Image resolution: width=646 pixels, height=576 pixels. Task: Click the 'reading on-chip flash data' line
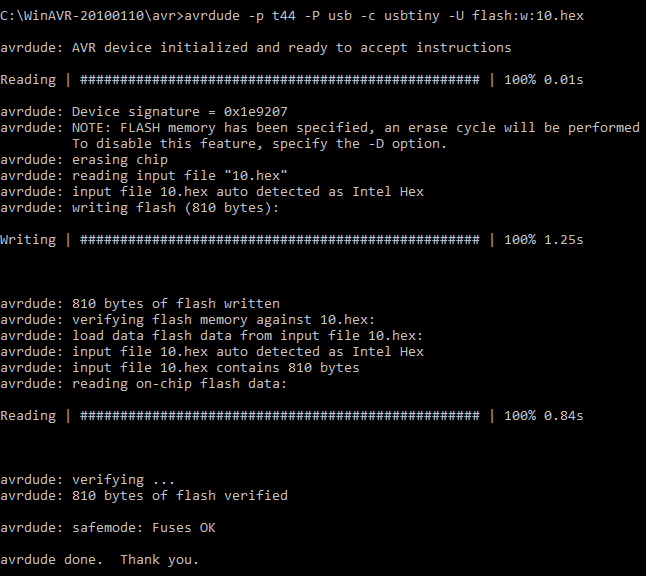[x=143, y=384]
